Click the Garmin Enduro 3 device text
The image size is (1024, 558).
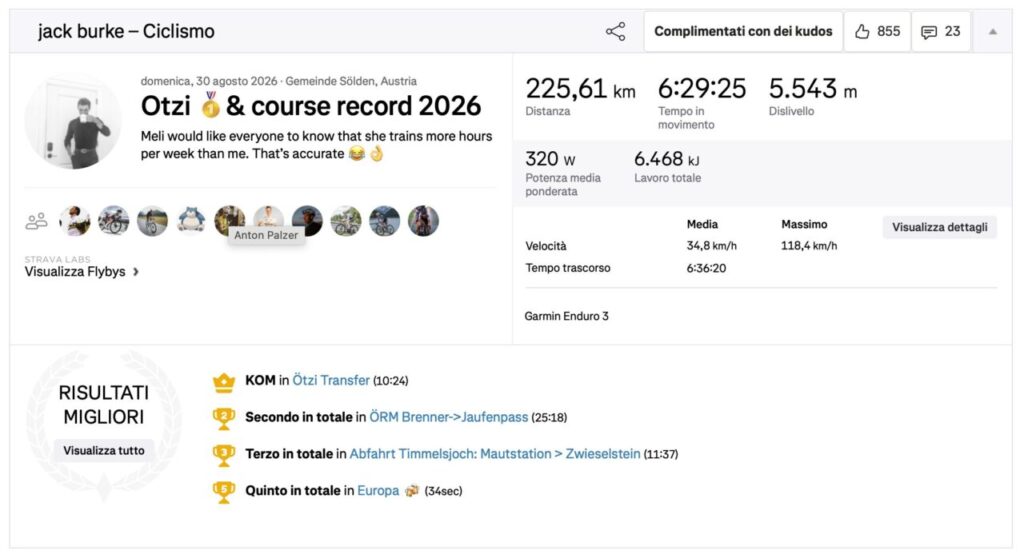566,316
